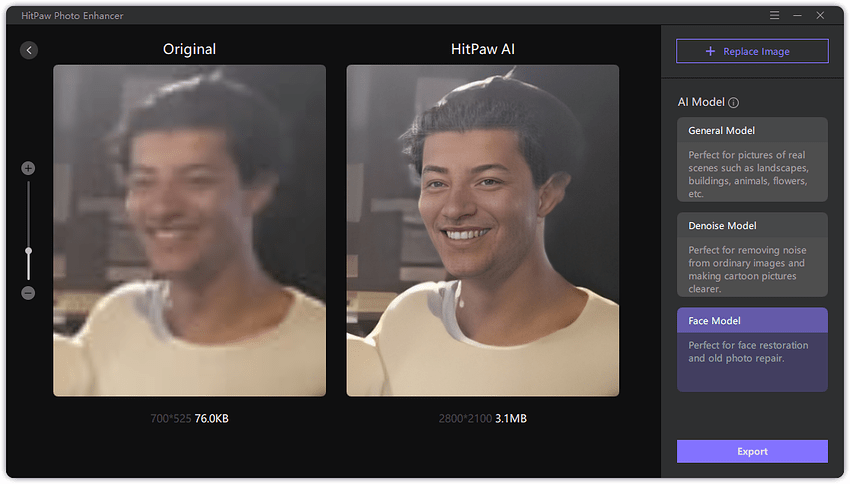
Task: Open the hamburger menu in title bar
Action: click(x=775, y=16)
